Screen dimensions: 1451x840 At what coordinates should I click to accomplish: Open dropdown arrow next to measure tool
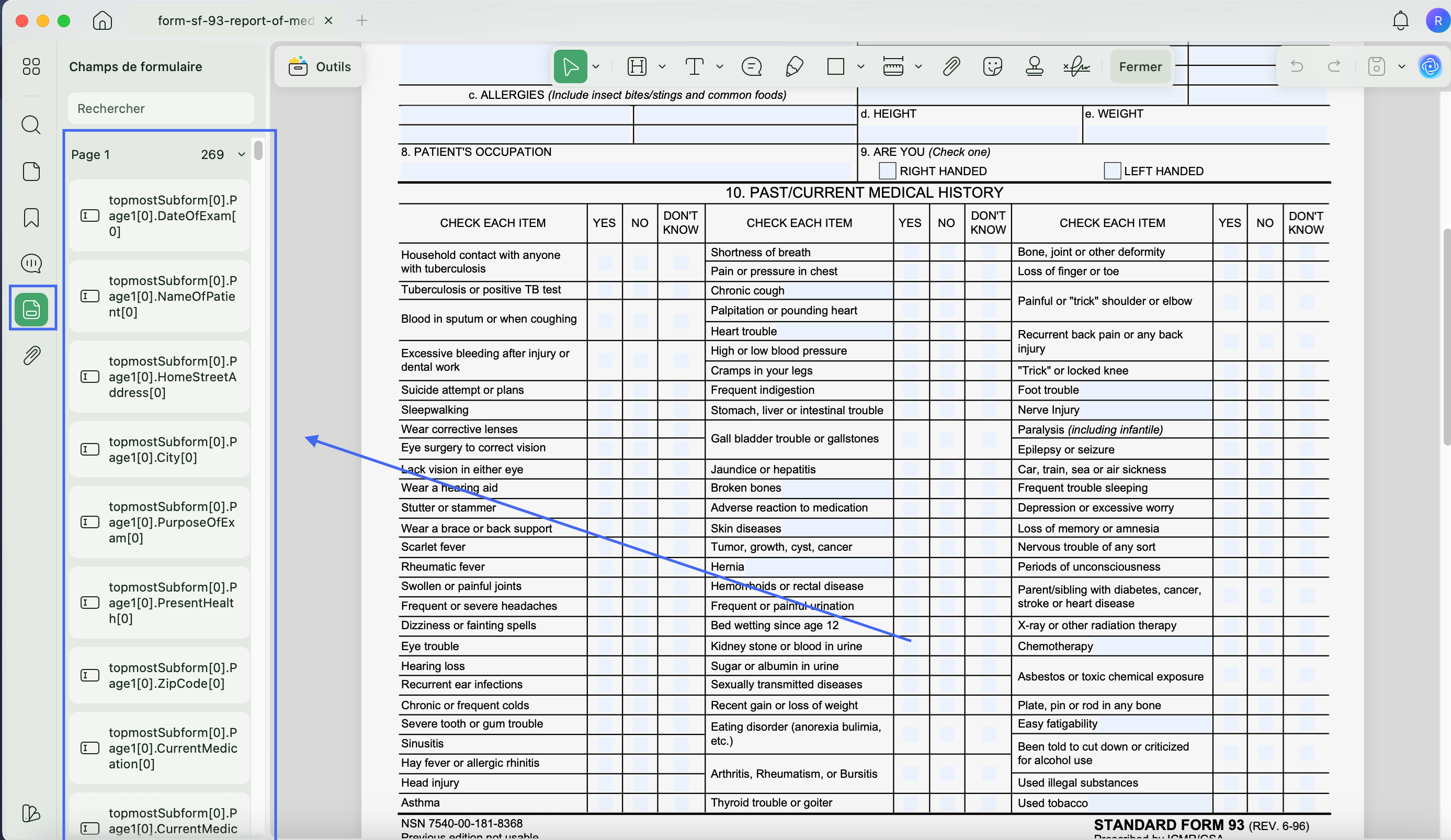point(919,66)
